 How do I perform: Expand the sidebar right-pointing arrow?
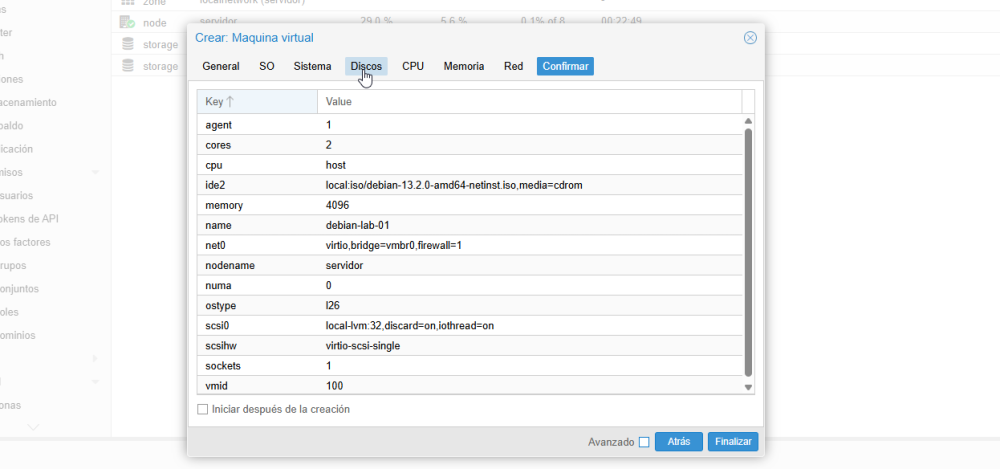[x=96, y=358]
